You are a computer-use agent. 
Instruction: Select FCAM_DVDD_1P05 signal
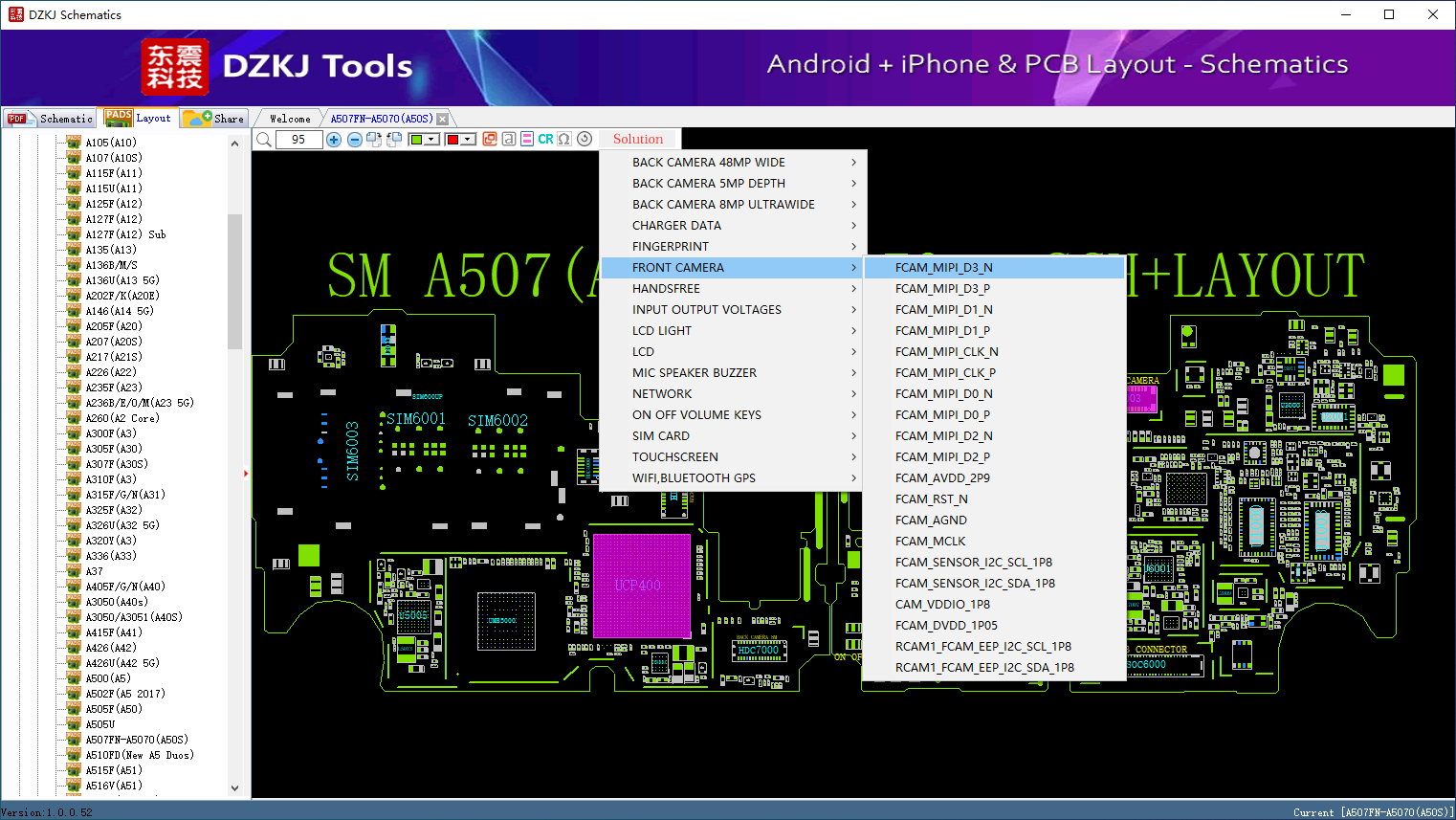[994, 626]
